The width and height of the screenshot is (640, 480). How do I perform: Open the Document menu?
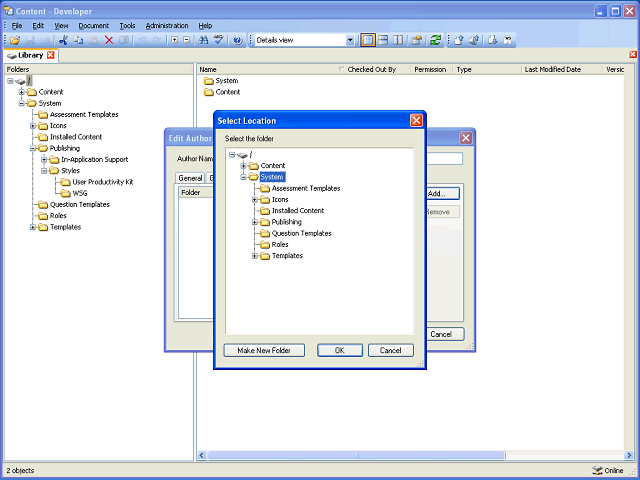93,26
